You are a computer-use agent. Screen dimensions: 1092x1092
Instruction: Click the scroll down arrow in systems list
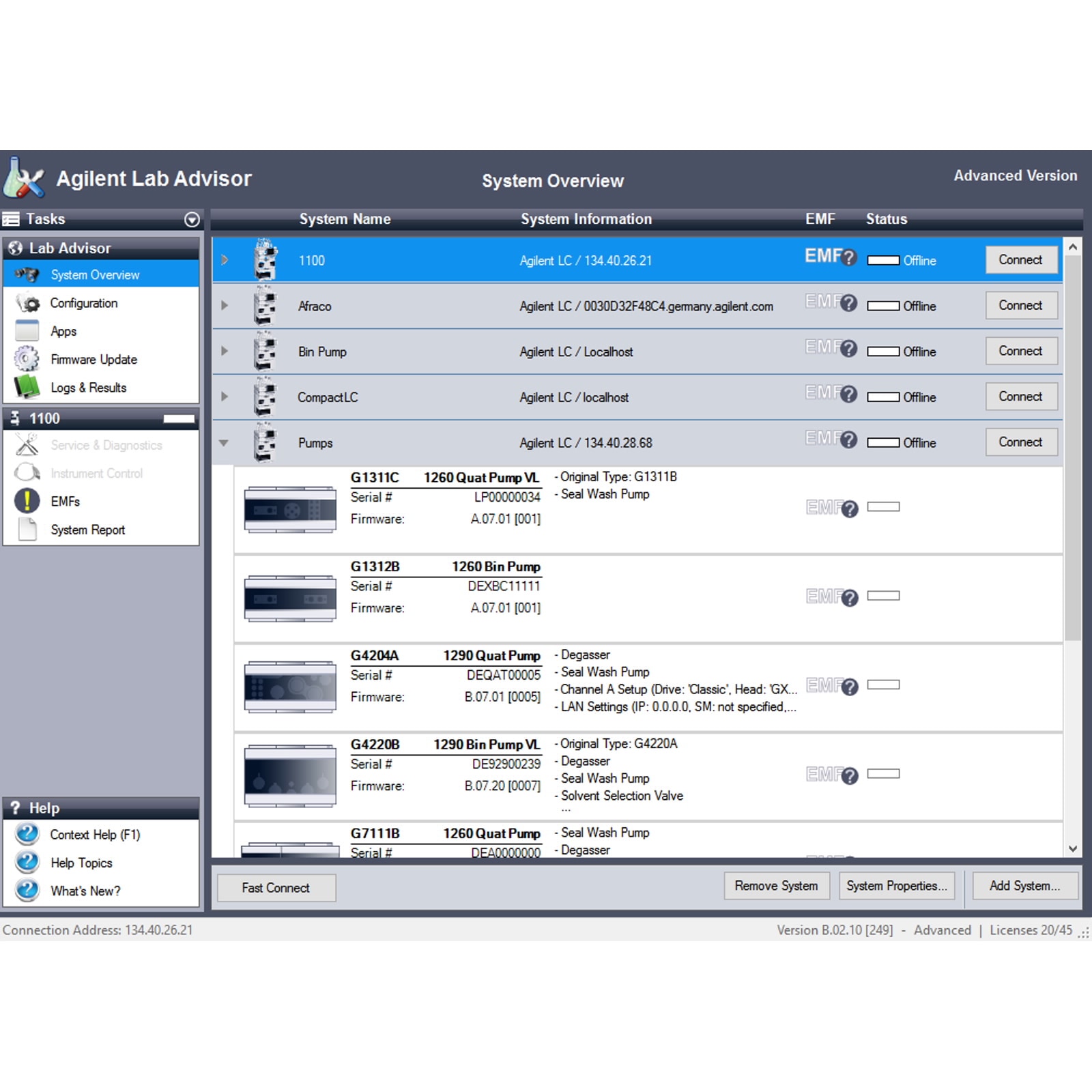(1073, 849)
